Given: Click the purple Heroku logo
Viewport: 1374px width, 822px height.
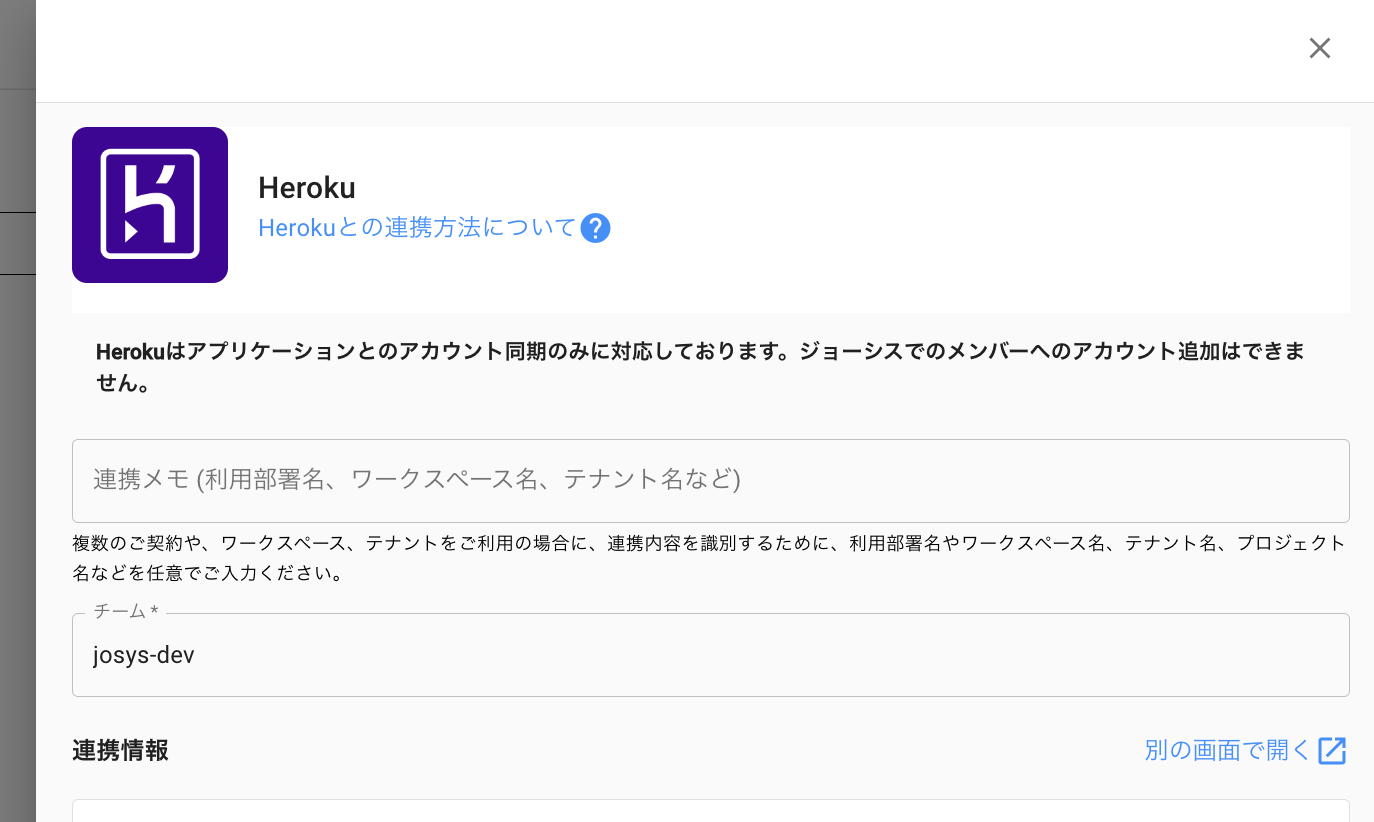Looking at the screenshot, I should click(150, 205).
